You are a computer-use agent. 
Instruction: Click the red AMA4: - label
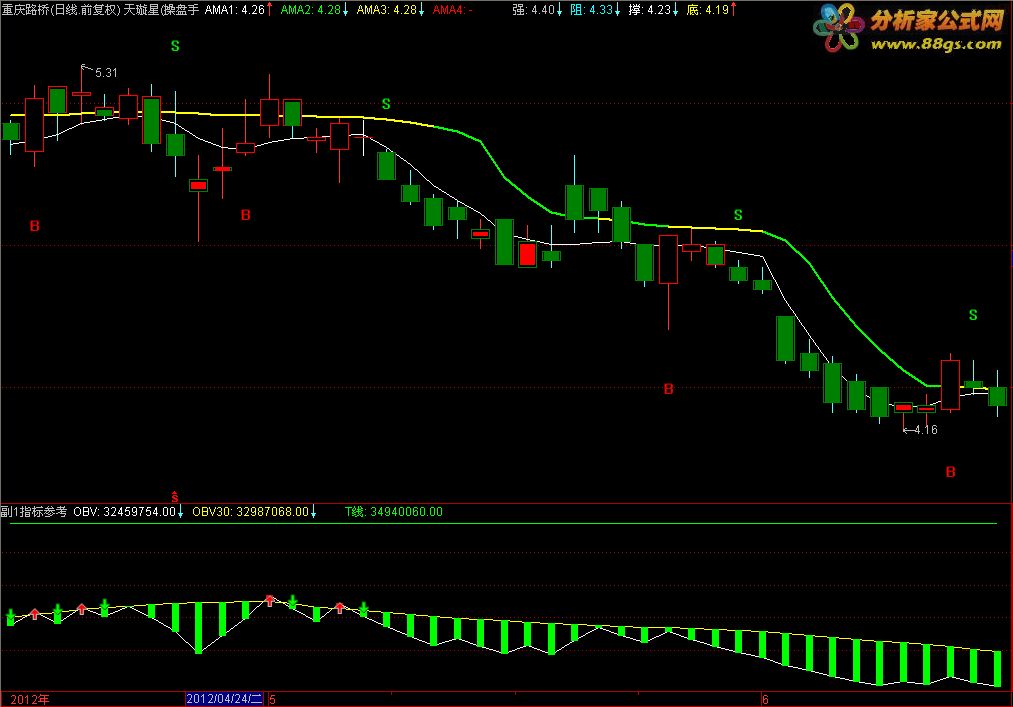(452, 10)
